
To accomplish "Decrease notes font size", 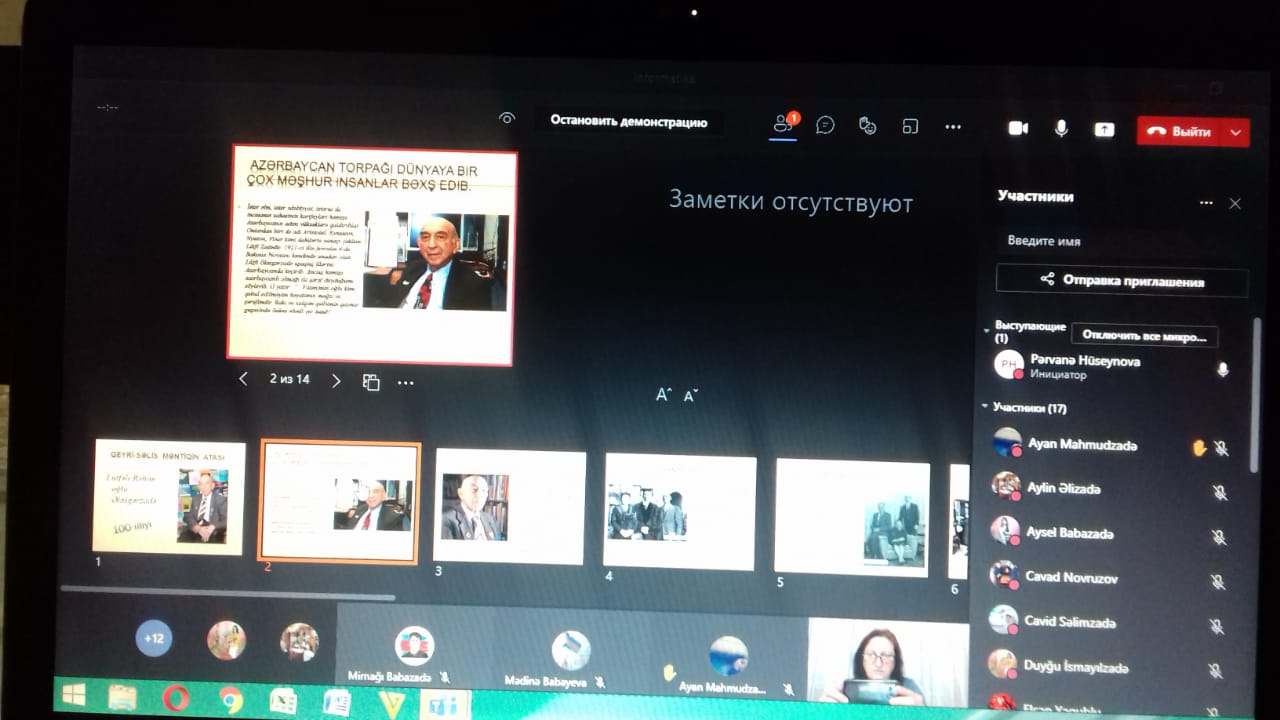I will point(690,396).
